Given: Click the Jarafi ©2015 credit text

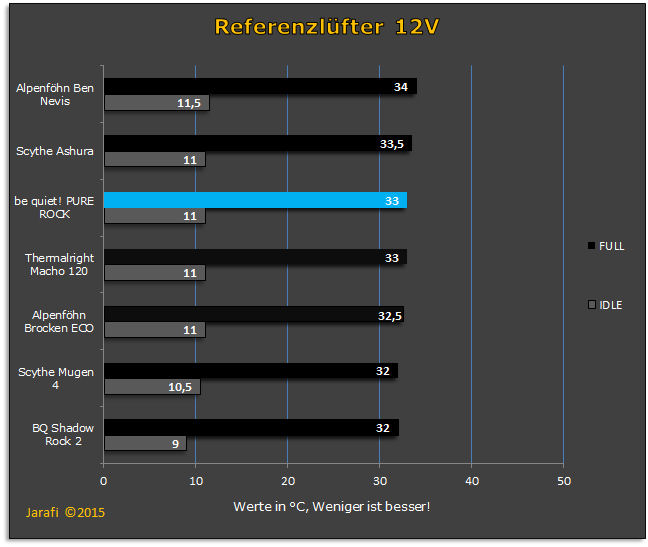Looking at the screenshot, I should [x=65, y=513].
